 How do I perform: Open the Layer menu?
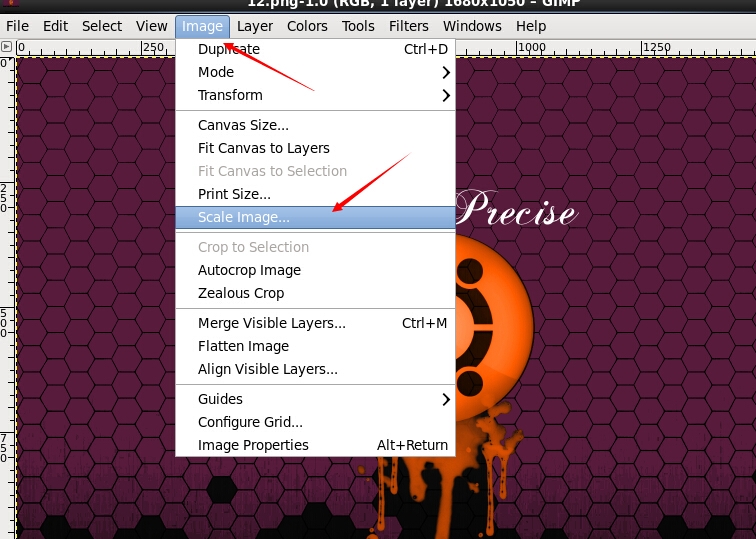[255, 26]
